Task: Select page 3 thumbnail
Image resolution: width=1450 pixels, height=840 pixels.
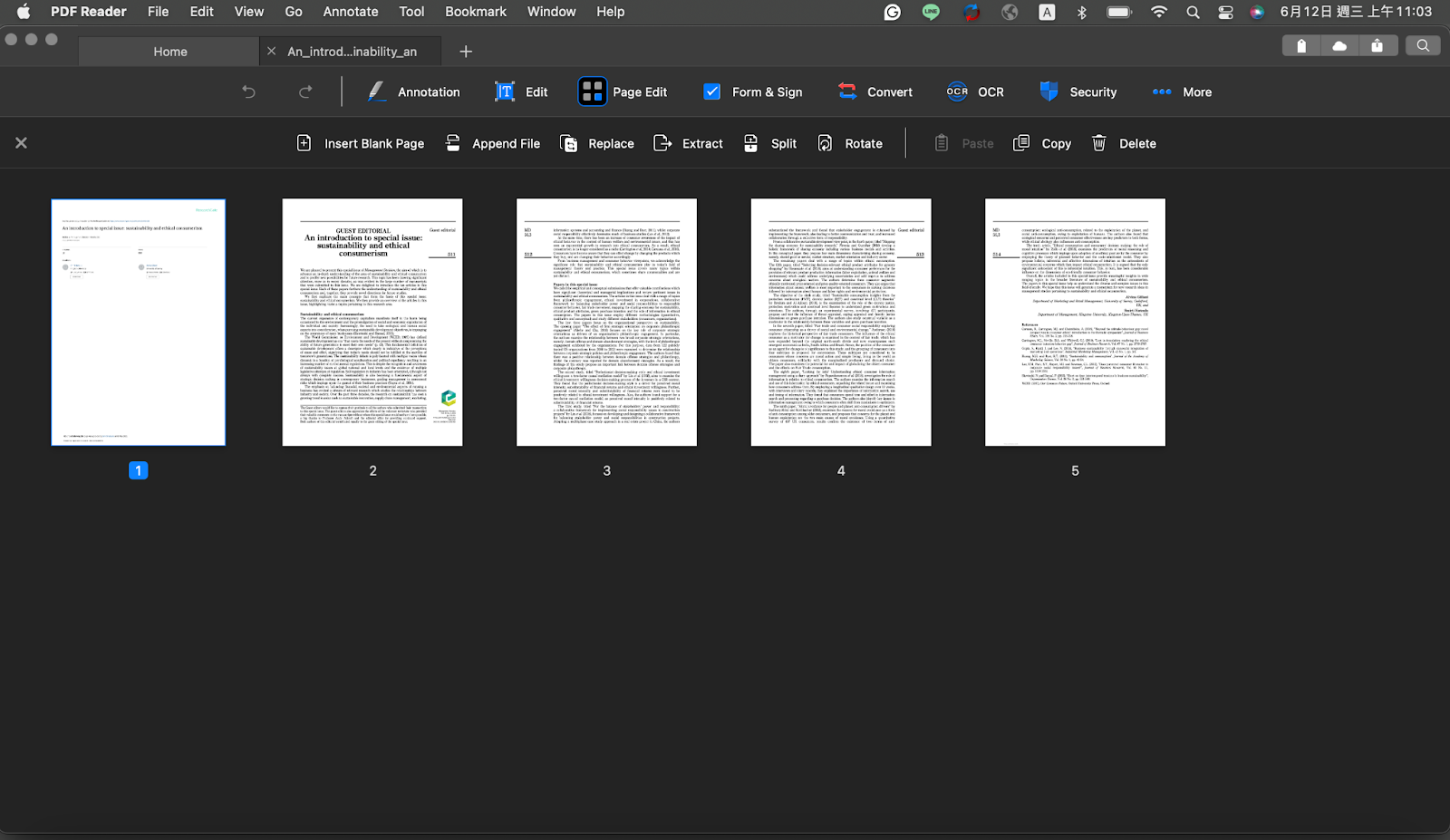Action: (x=606, y=323)
